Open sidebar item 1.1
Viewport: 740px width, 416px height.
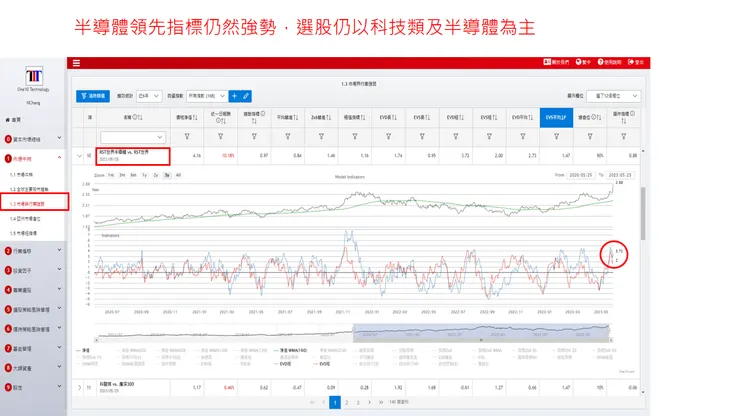(x=22, y=175)
